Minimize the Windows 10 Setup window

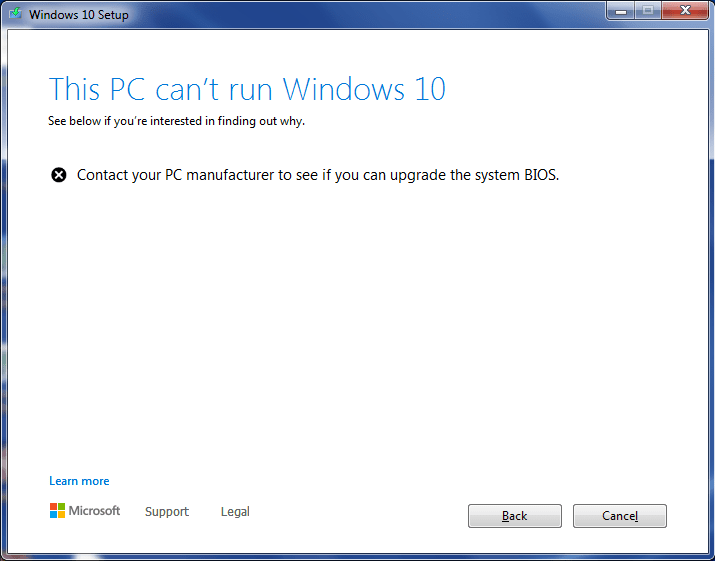[x=621, y=11]
